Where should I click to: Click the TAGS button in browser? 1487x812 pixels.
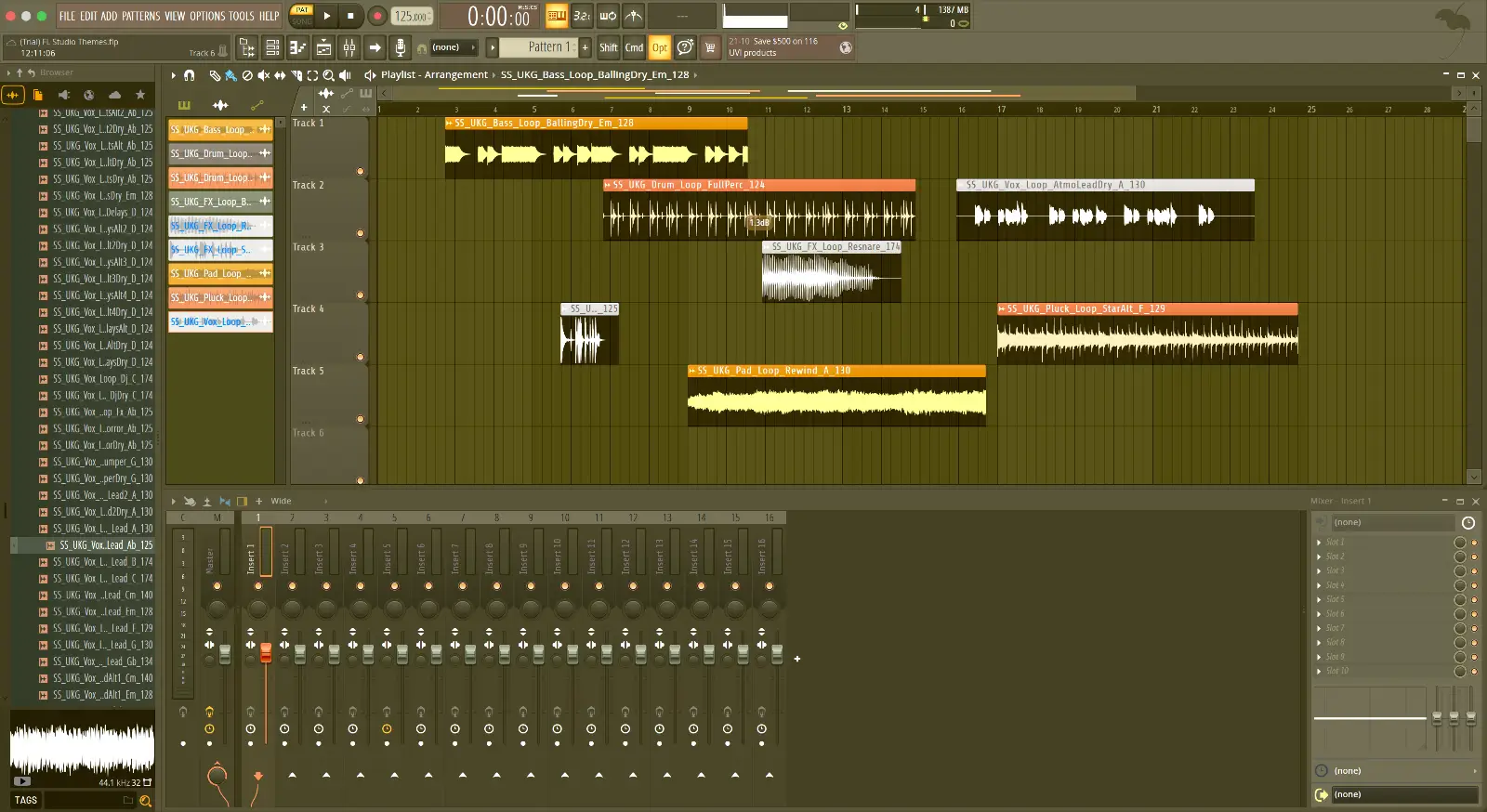pos(26,800)
